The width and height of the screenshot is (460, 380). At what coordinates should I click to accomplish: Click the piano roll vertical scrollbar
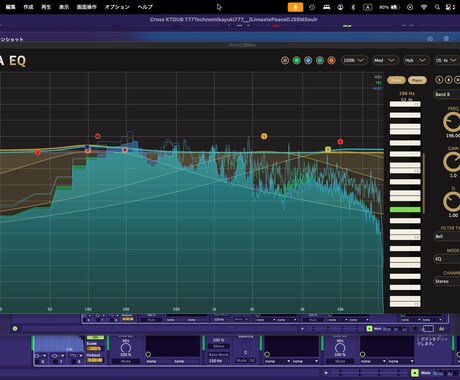point(424,183)
